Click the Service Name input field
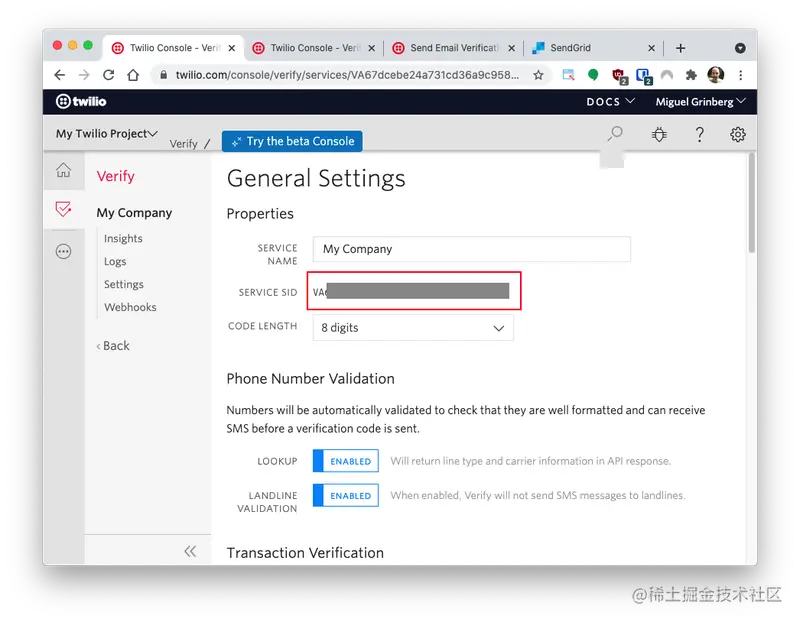Image resolution: width=800 pixels, height=622 pixels. 471,249
